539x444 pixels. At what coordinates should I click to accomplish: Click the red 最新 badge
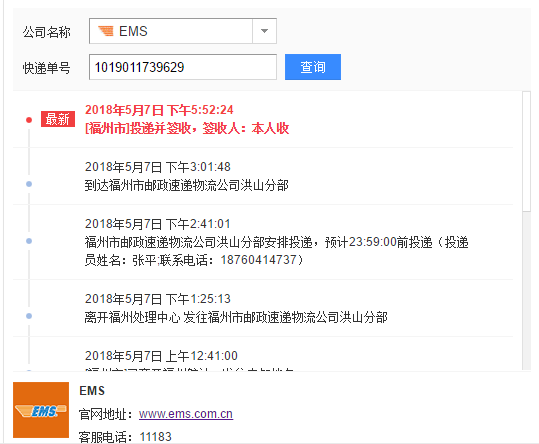[58, 119]
